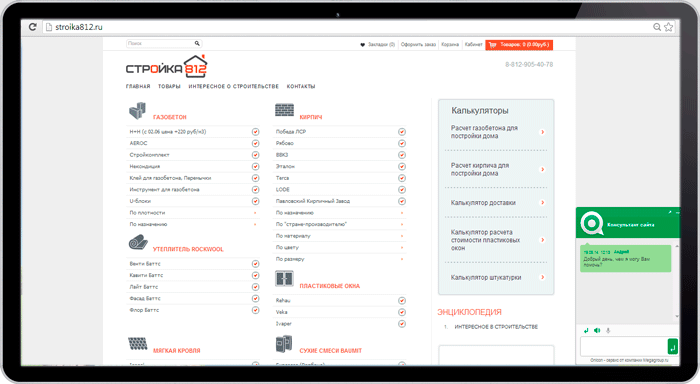The image size is (700, 384).
Task: Open the ГЛАВНАЯ menu item
Action: coord(138,86)
